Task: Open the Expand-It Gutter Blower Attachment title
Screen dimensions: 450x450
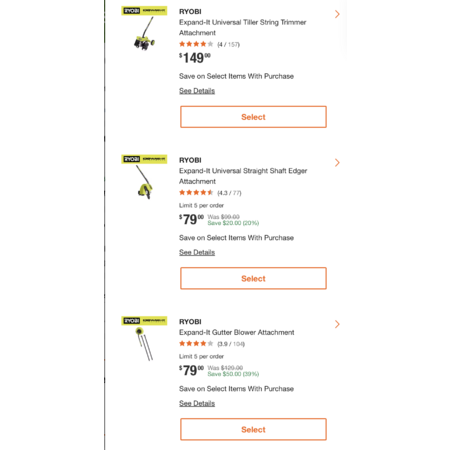Action: 237,332
